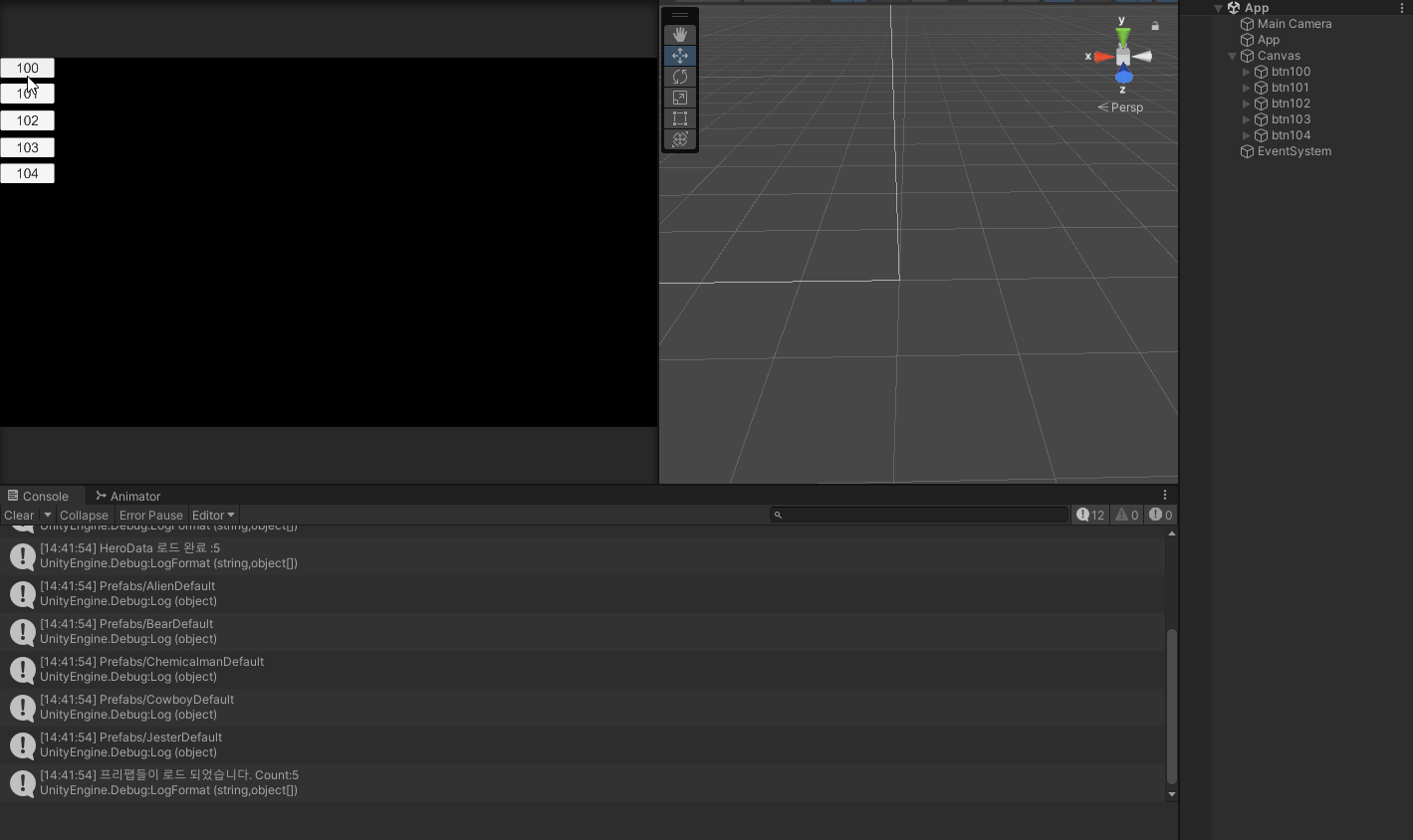Click the EventSystem cube icon
Screen dimensions: 1413x840
pyautogui.click(x=1247, y=151)
